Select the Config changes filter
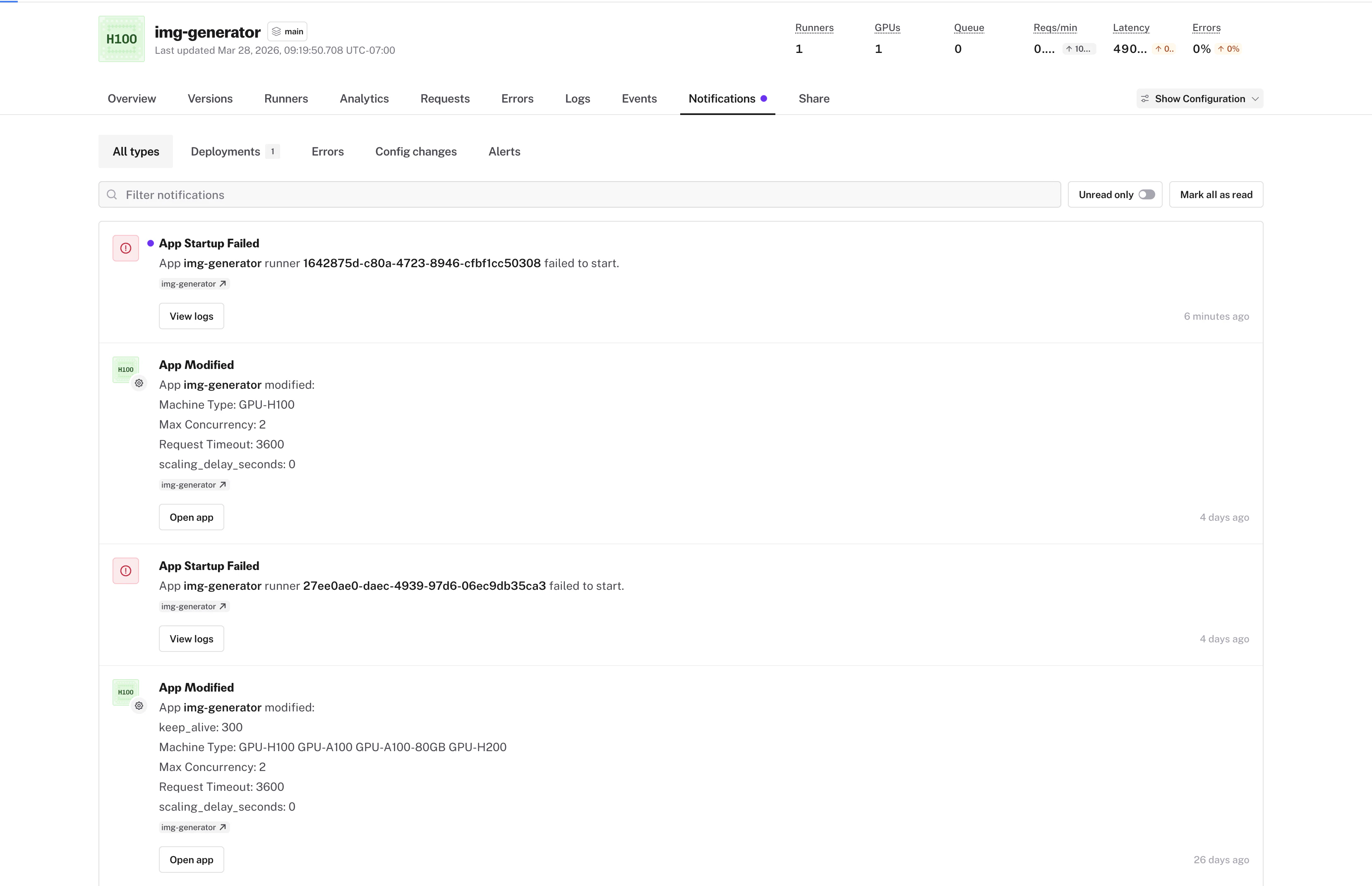 pyautogui.click(x=416, y=151)
